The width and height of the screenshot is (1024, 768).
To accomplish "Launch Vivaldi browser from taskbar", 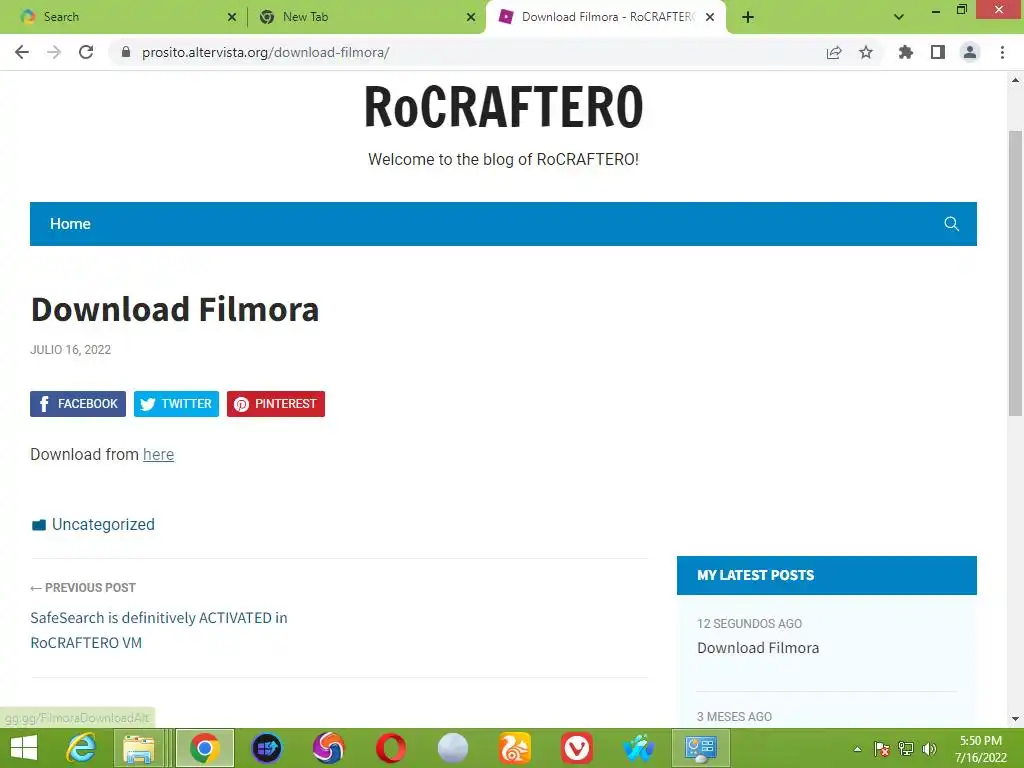I will coord(577,748).
